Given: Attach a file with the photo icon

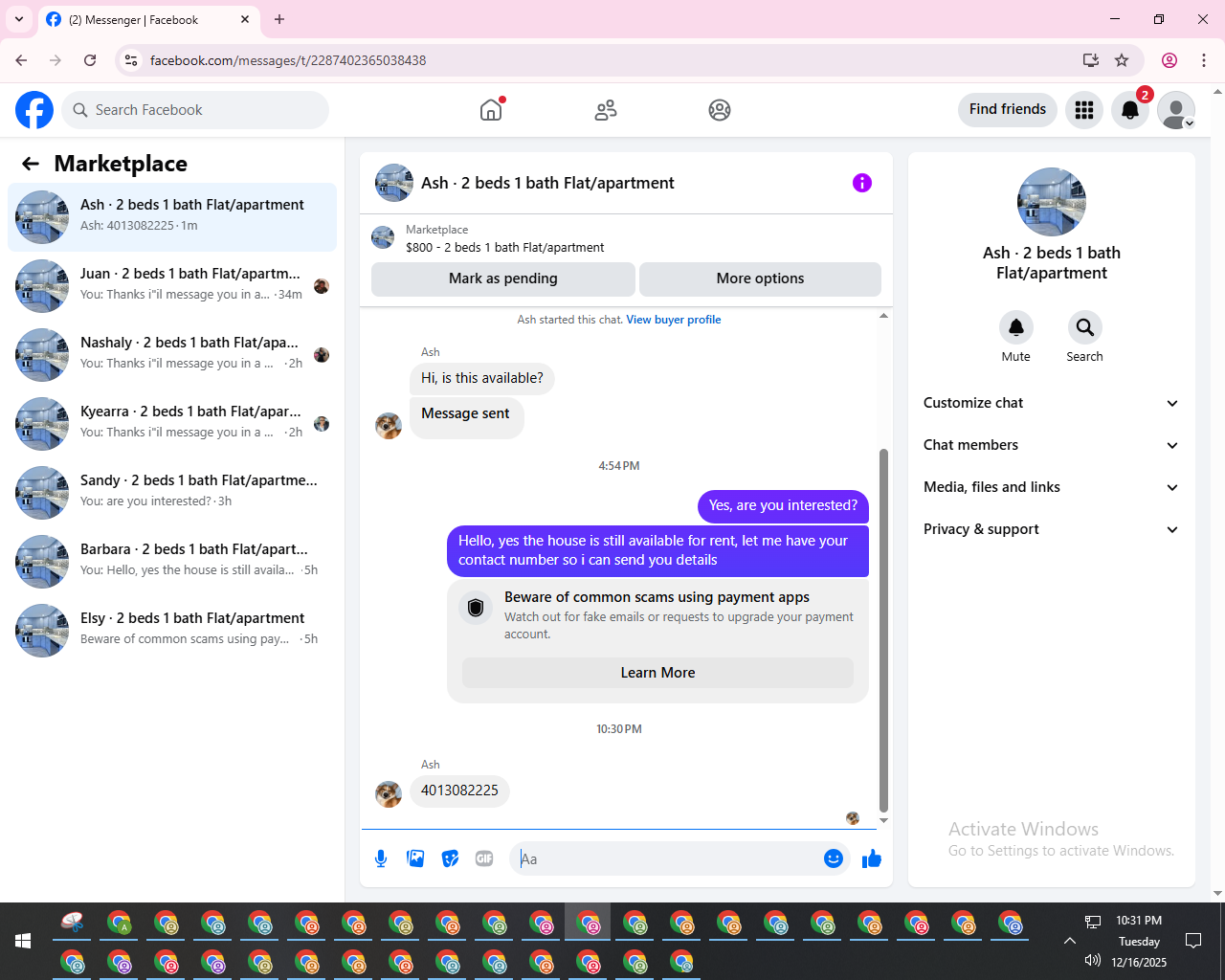Looking at the screenshot, I should tap(415, 858).
